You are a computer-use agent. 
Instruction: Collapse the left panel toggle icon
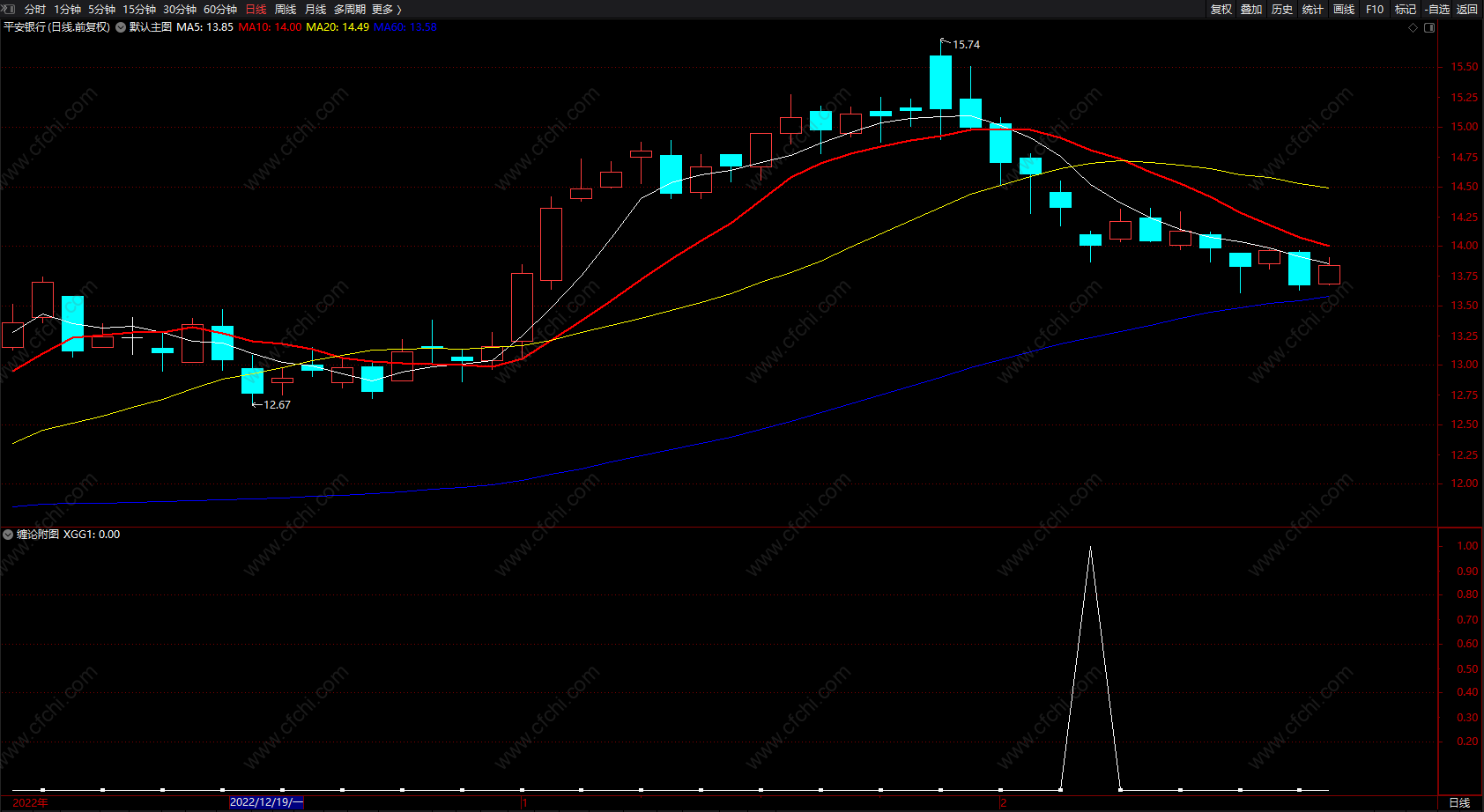click(9, 9)
